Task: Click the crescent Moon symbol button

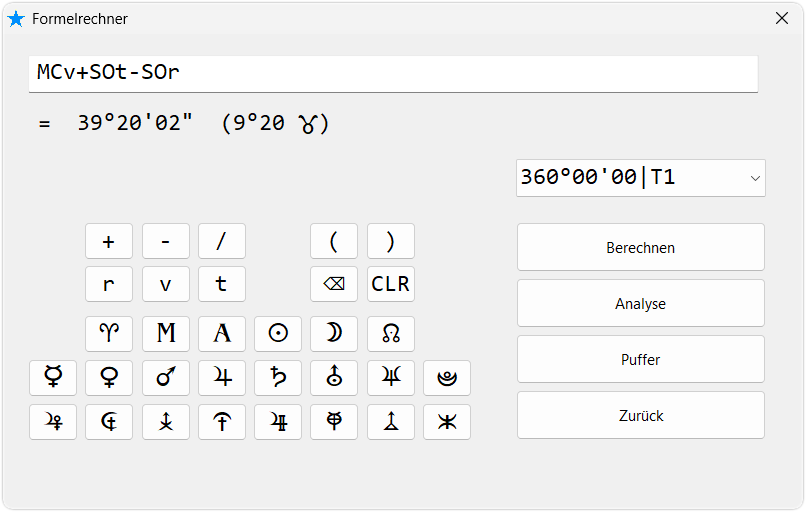Action: 334,334
